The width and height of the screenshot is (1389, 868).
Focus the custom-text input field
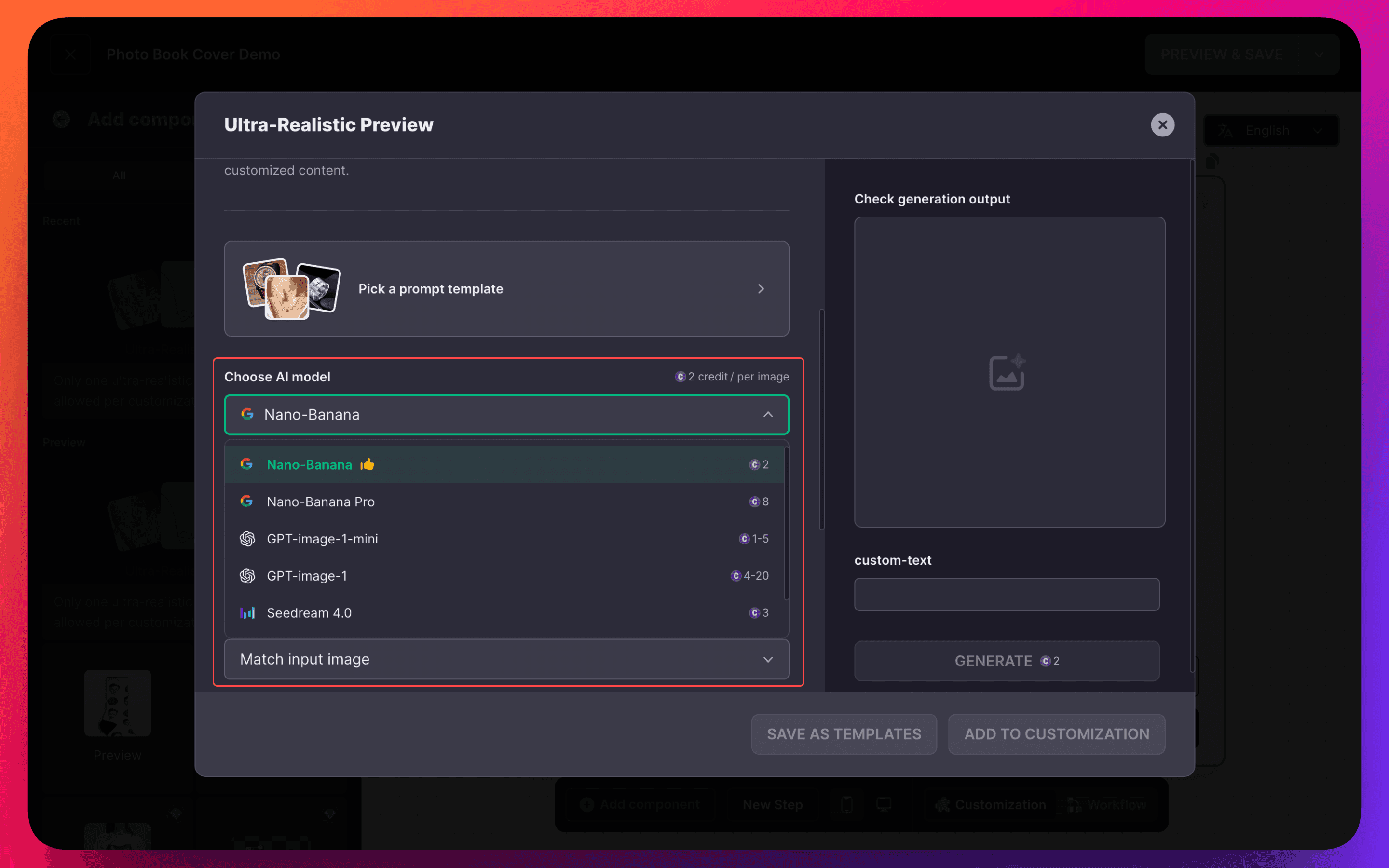[x=1006, y=594]
